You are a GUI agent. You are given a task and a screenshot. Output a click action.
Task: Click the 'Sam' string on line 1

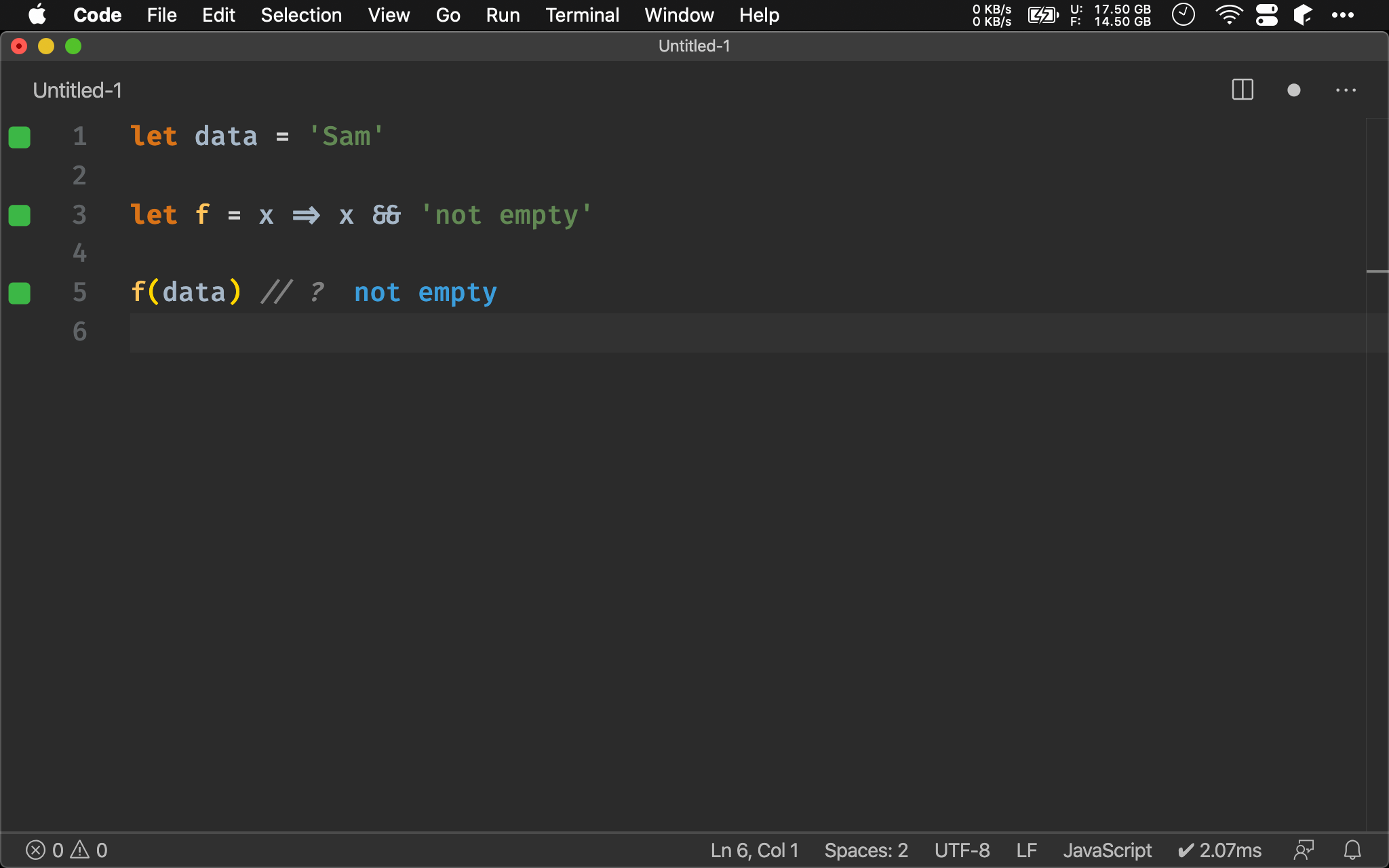(347, 136)
